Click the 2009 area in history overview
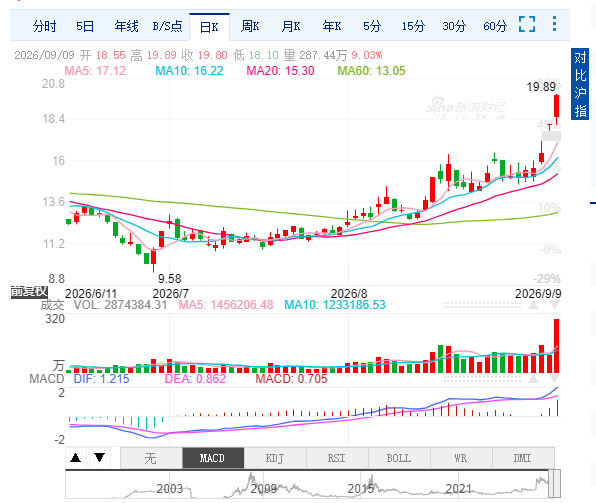 [263, 488]
